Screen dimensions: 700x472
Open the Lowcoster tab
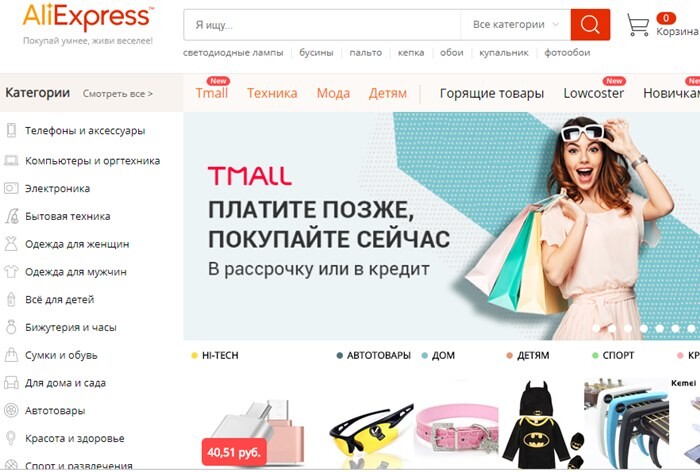(x=593, y=93)
